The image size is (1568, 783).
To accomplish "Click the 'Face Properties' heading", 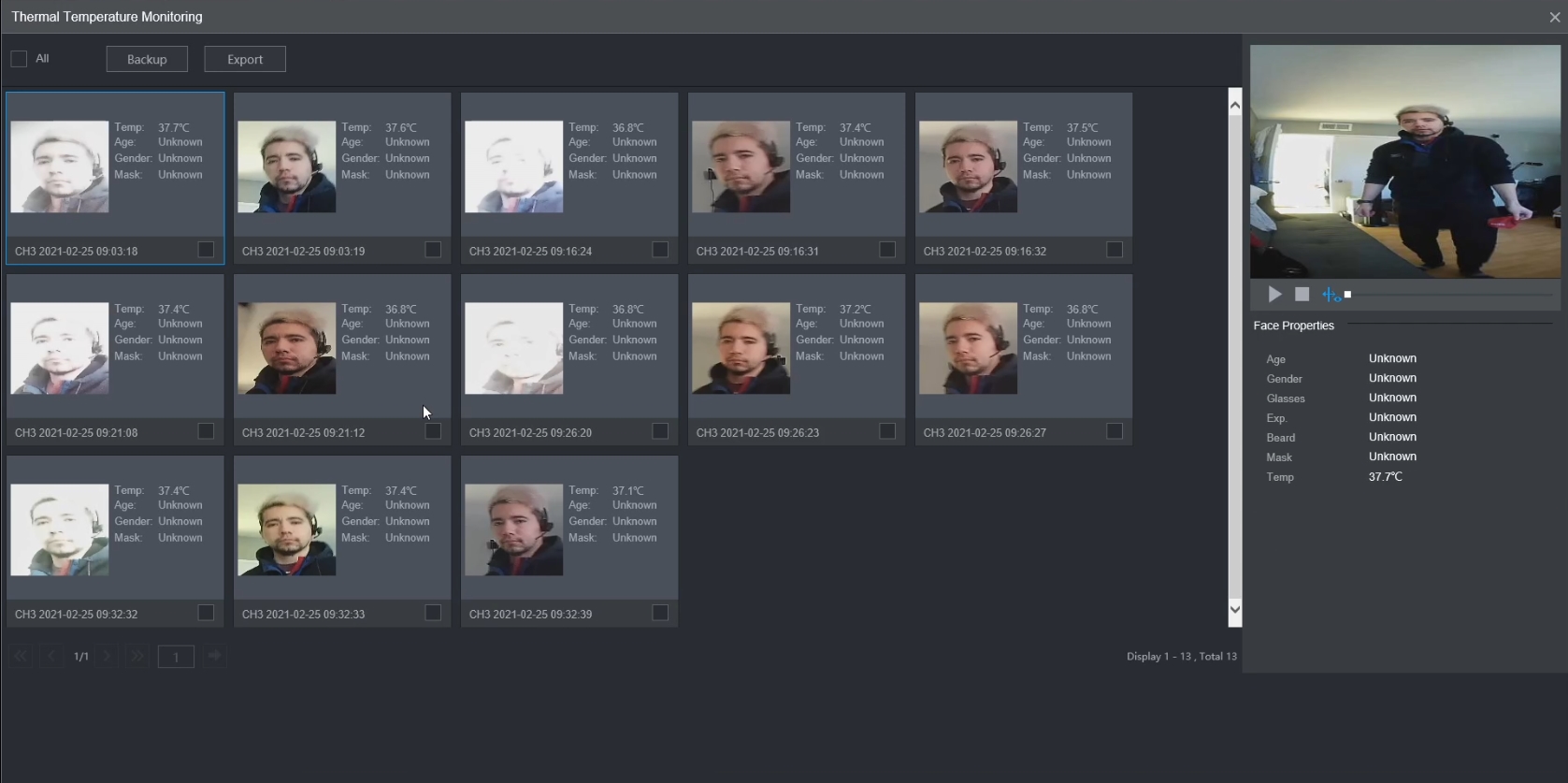I will tap(1294, 326).
